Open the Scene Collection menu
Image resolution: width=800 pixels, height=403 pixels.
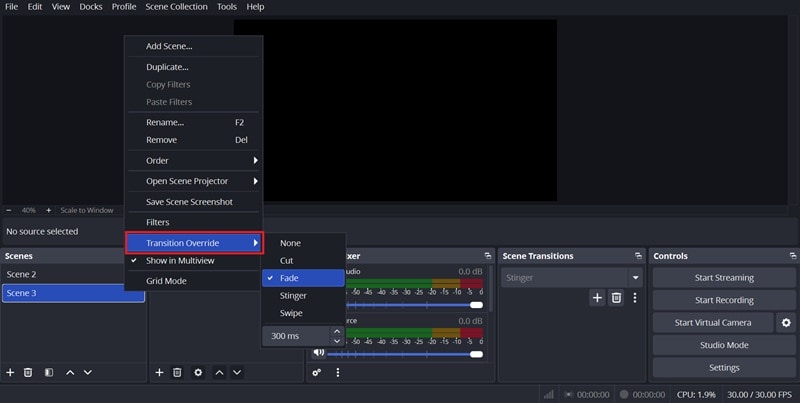point(177,7)
